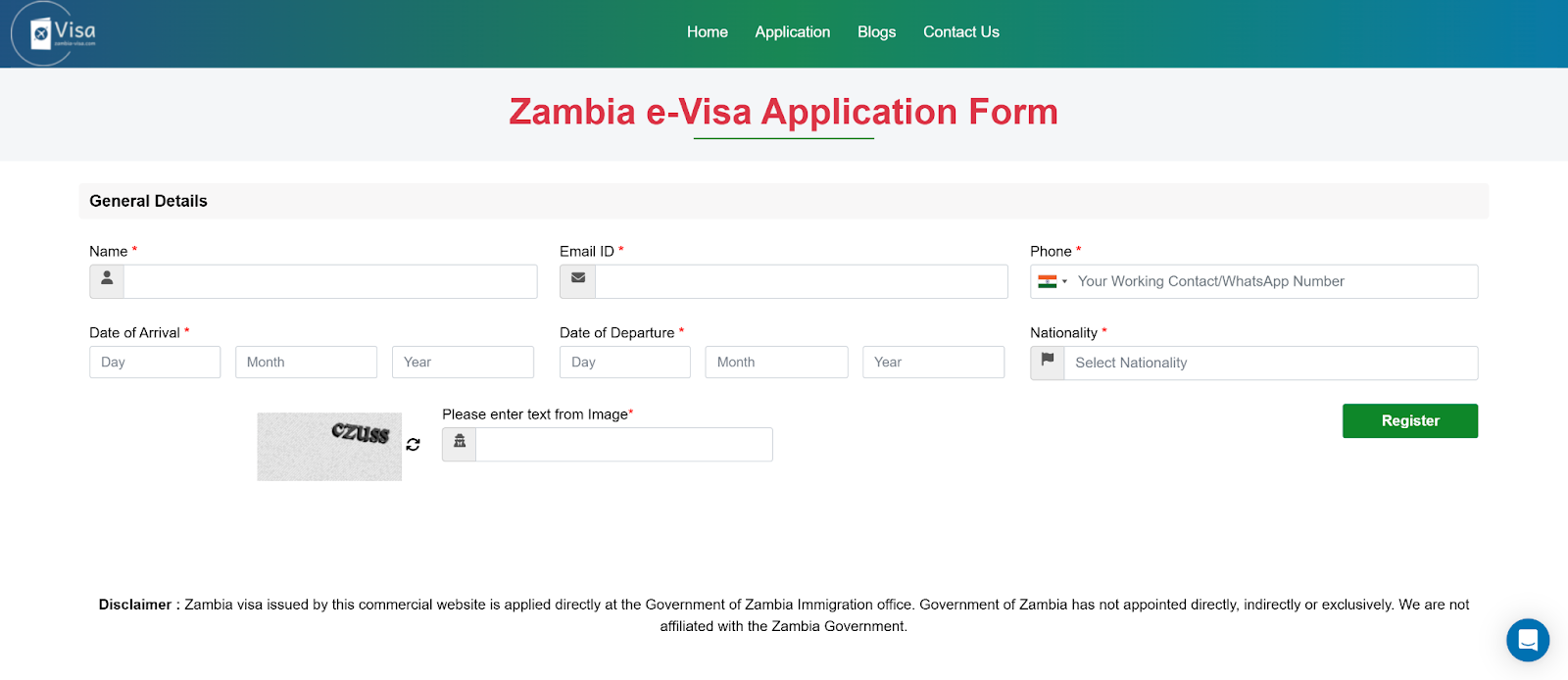Viewport: 1568px width, 680px height.
Task: Open the Select Nationality dropdown
Action: pos(1270,363)
